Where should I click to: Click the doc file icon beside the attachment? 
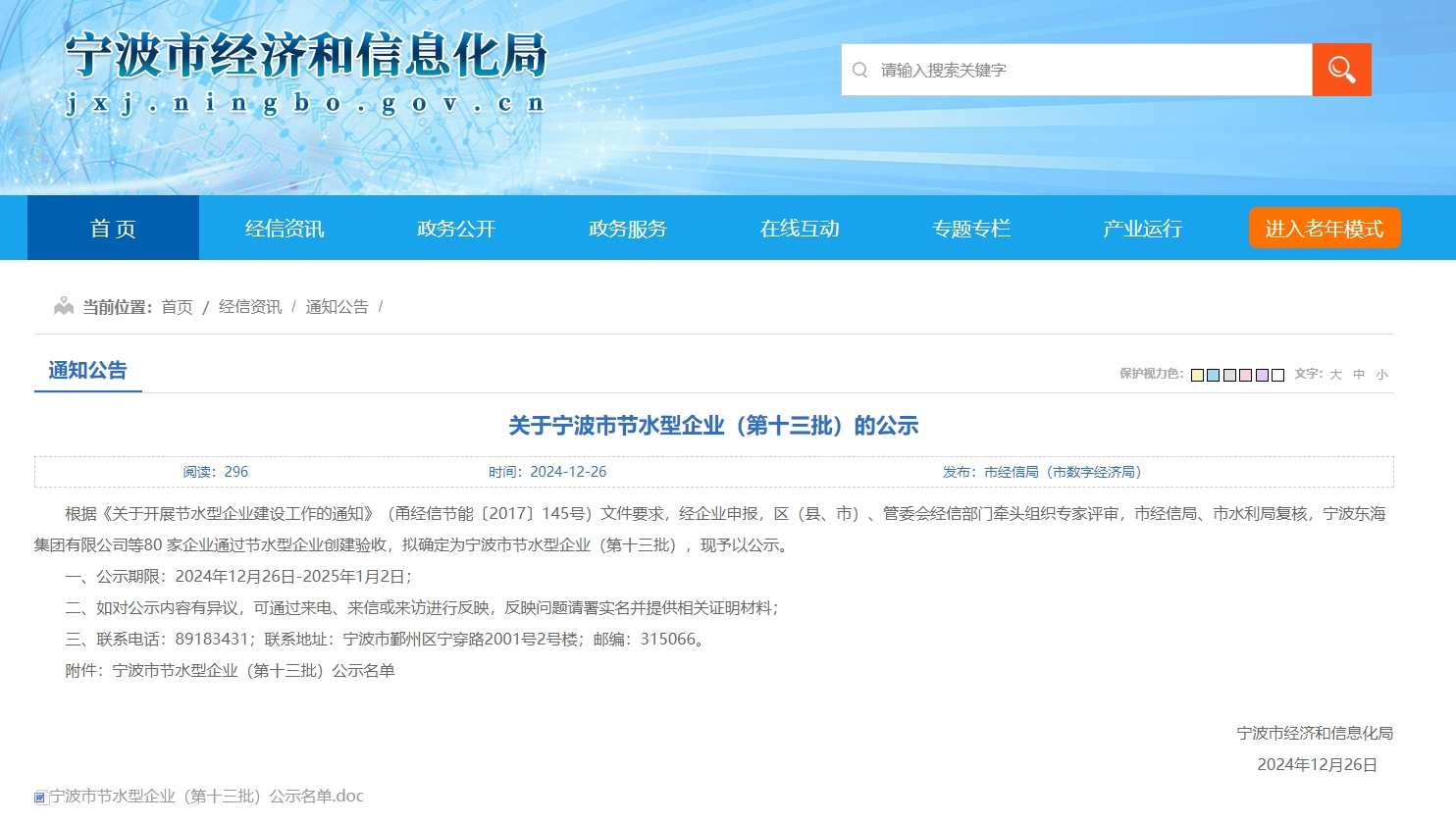click(41, 798)
